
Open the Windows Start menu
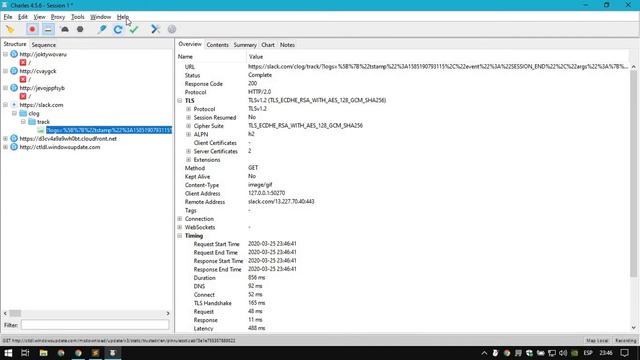(8, 353)
